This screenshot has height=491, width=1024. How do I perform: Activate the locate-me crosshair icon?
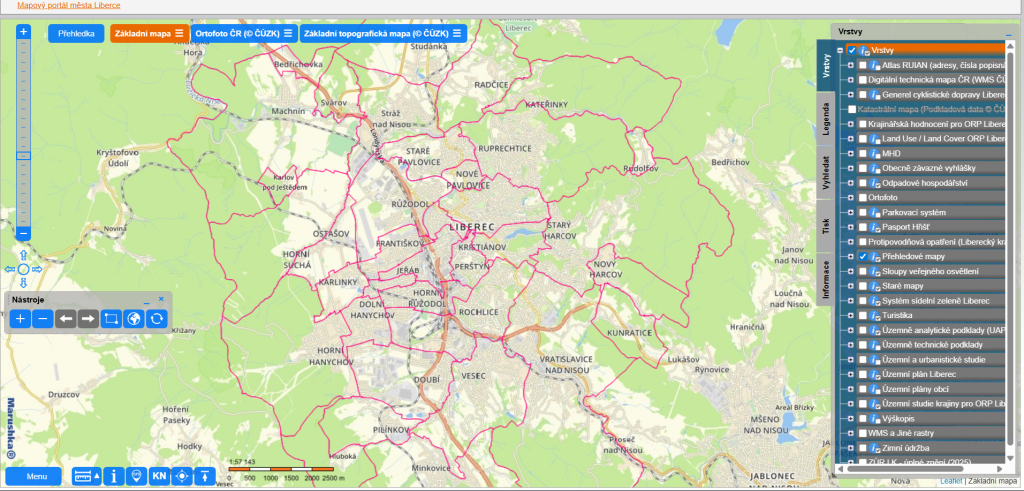pyautogui.click(x=182, y=477)
